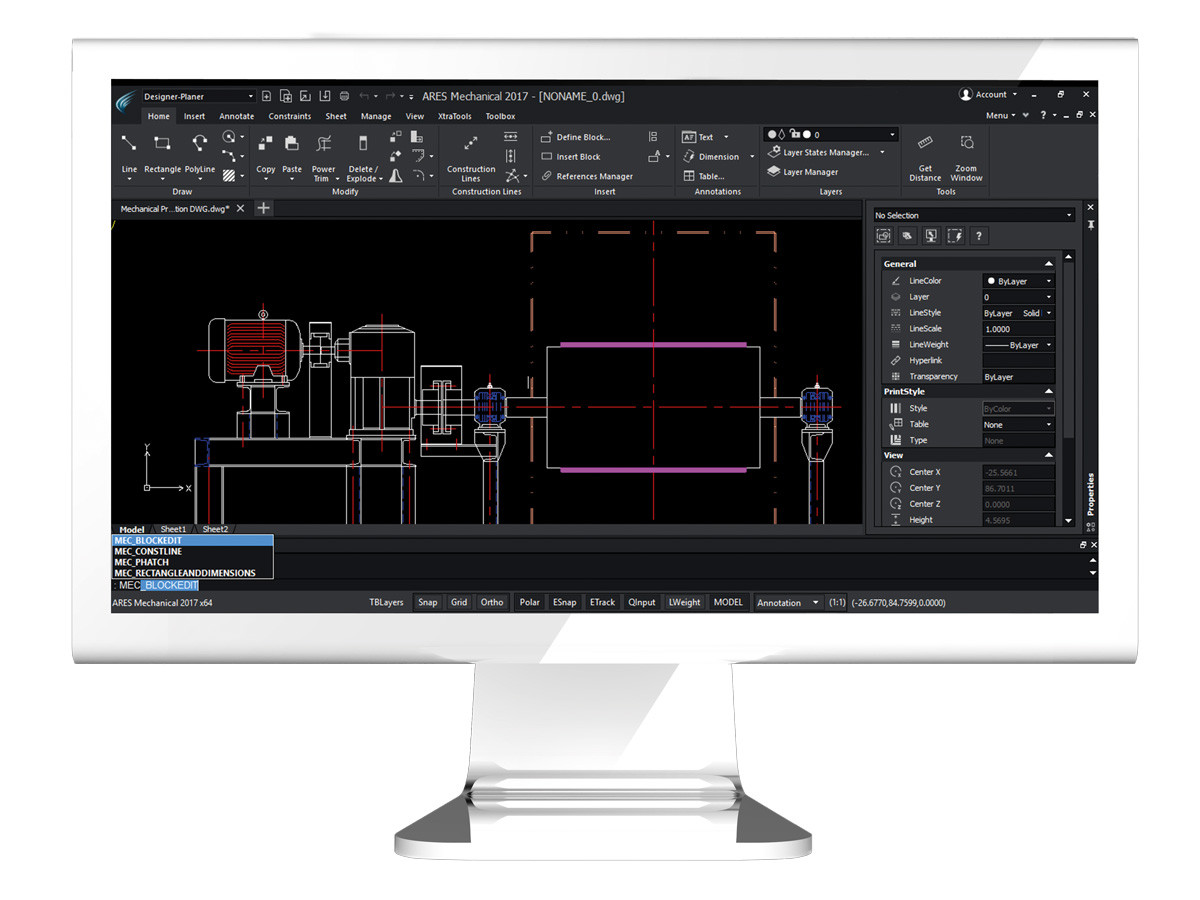Click the Quick Select lightning icon in Properties

coord(955,236)
